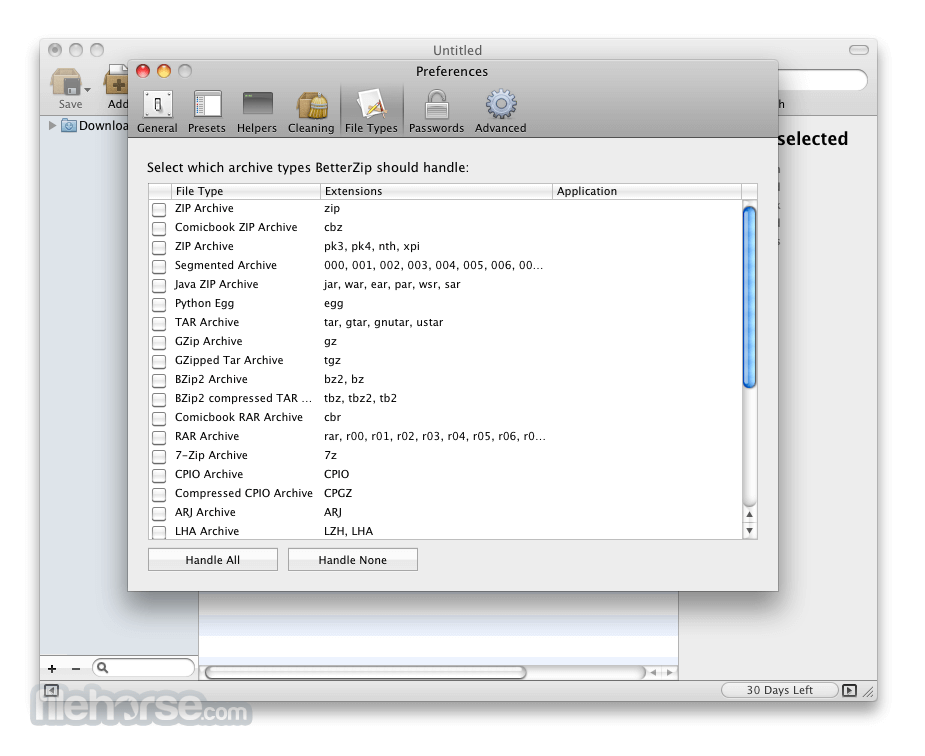
Task: Enable the RAR Archive checkbox
Action: pyautogui.click(x=159, y=437)
